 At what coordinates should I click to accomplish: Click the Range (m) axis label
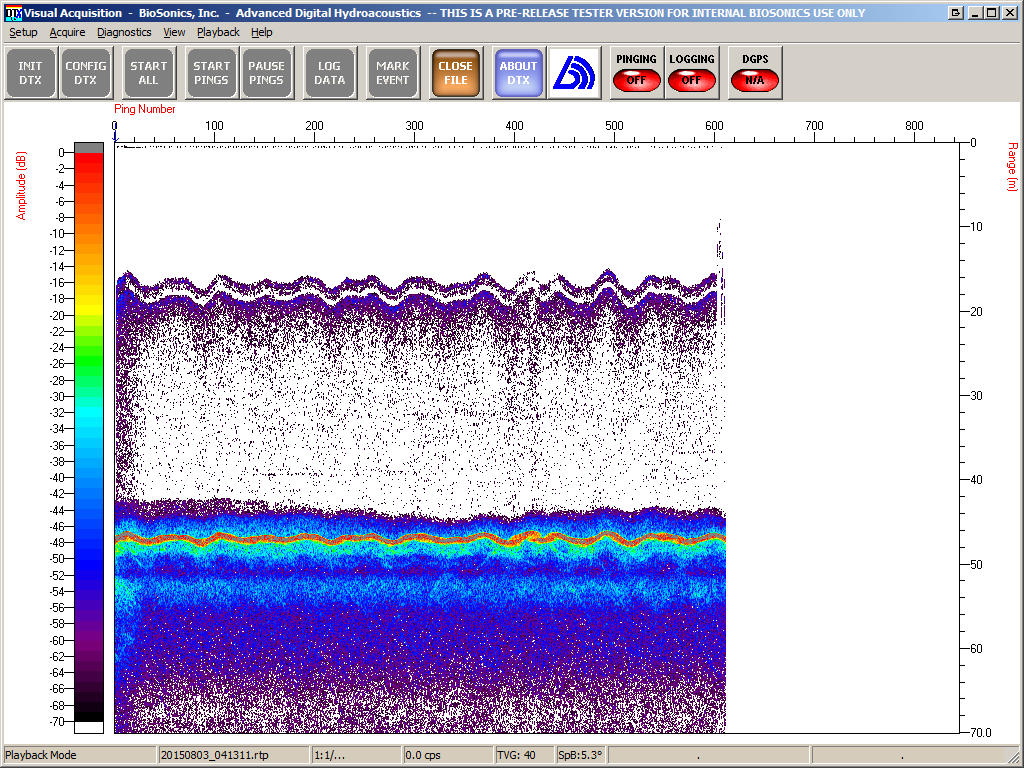[1012, 167]
